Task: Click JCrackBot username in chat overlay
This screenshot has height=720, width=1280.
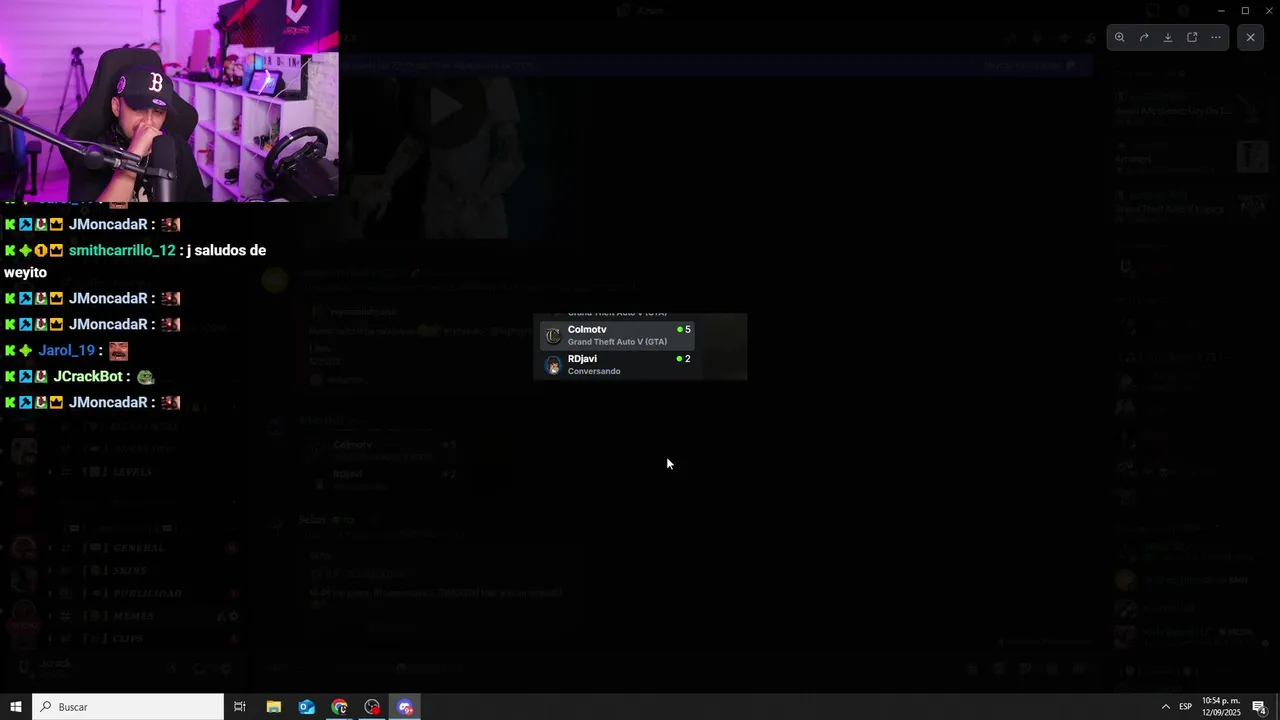Action: point(88,376)
